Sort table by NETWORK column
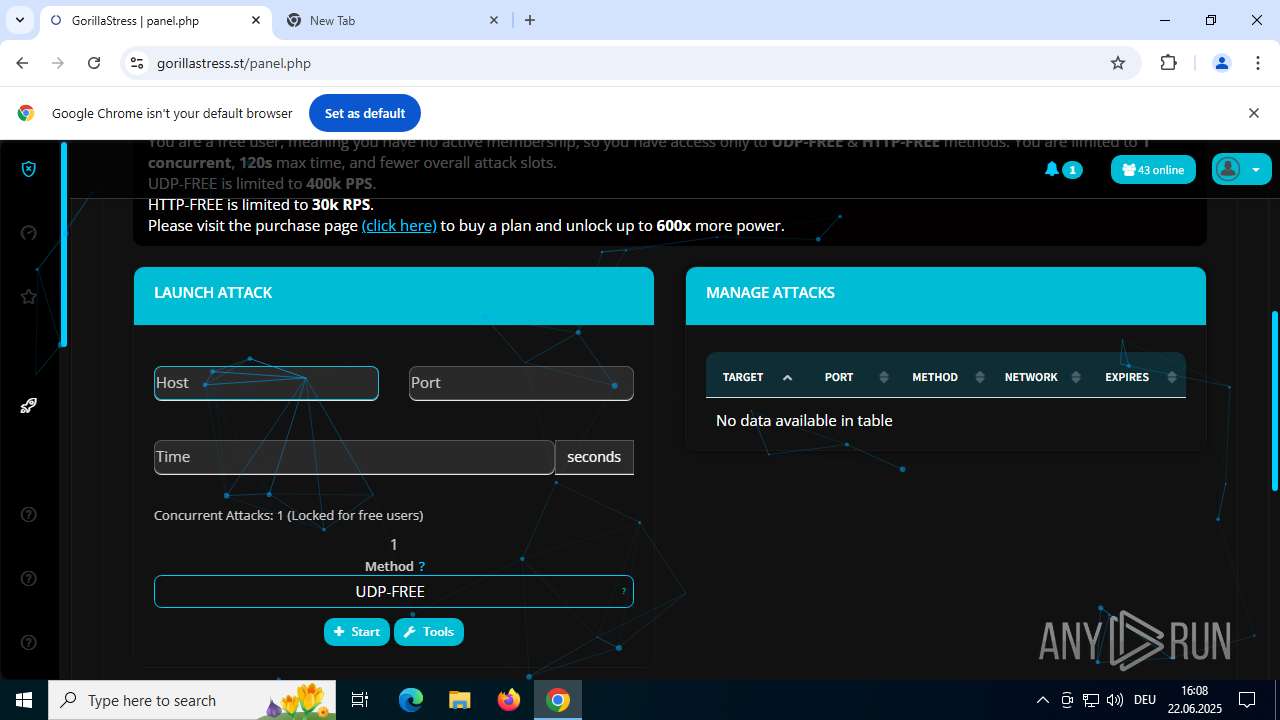Screen dimensions: 1280x720 (x=1044, y=377)
